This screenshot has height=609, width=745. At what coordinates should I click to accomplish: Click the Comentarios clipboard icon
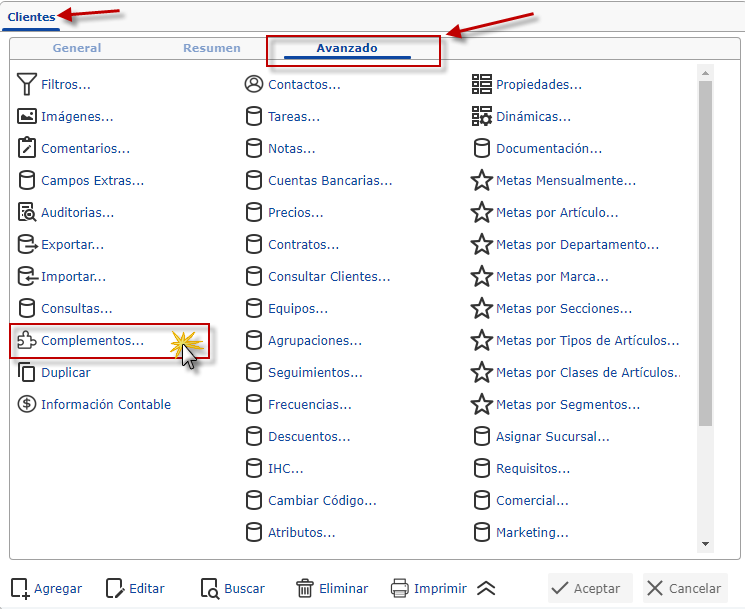(27, 148)
